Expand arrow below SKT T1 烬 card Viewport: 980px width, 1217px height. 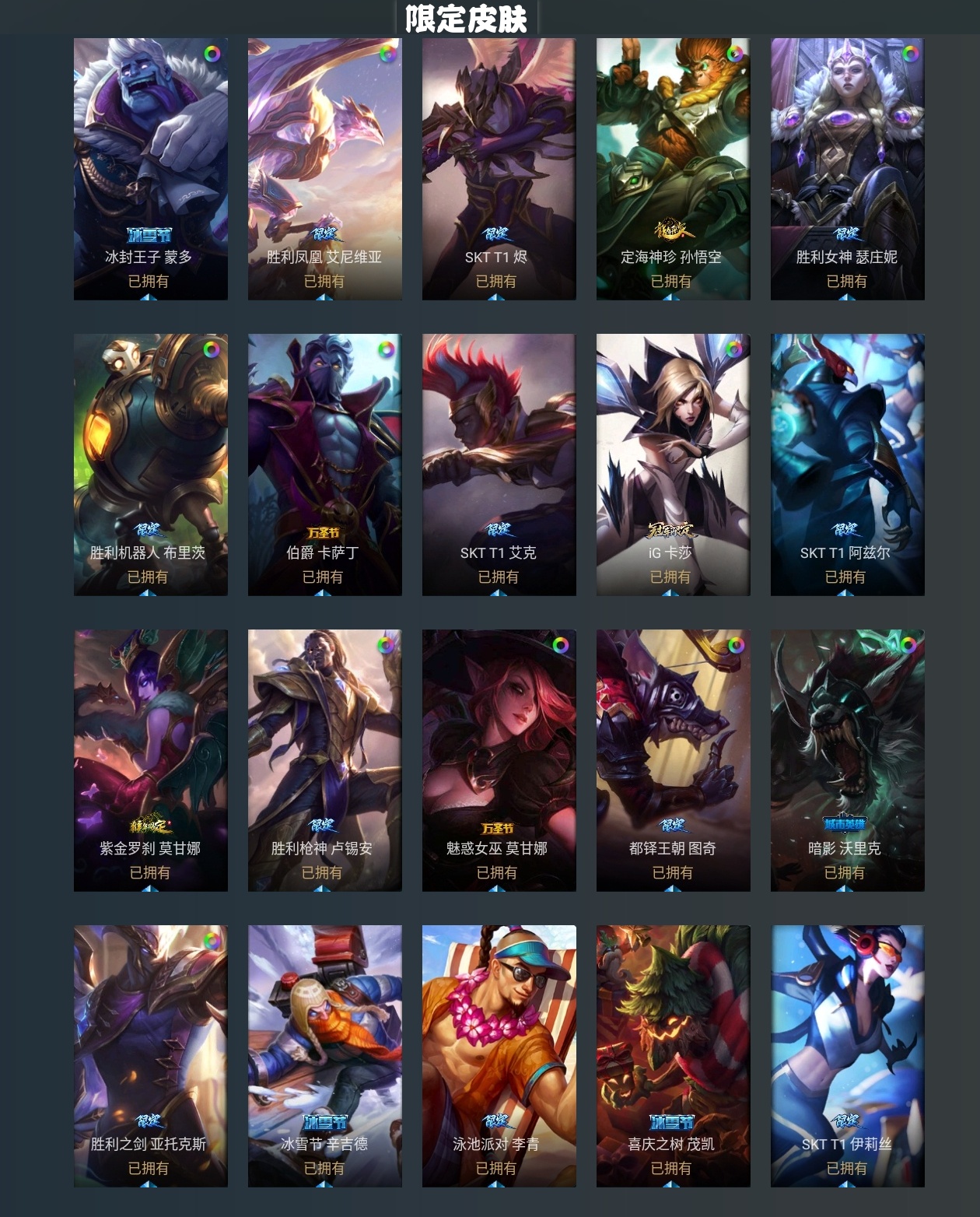[498, 296]
